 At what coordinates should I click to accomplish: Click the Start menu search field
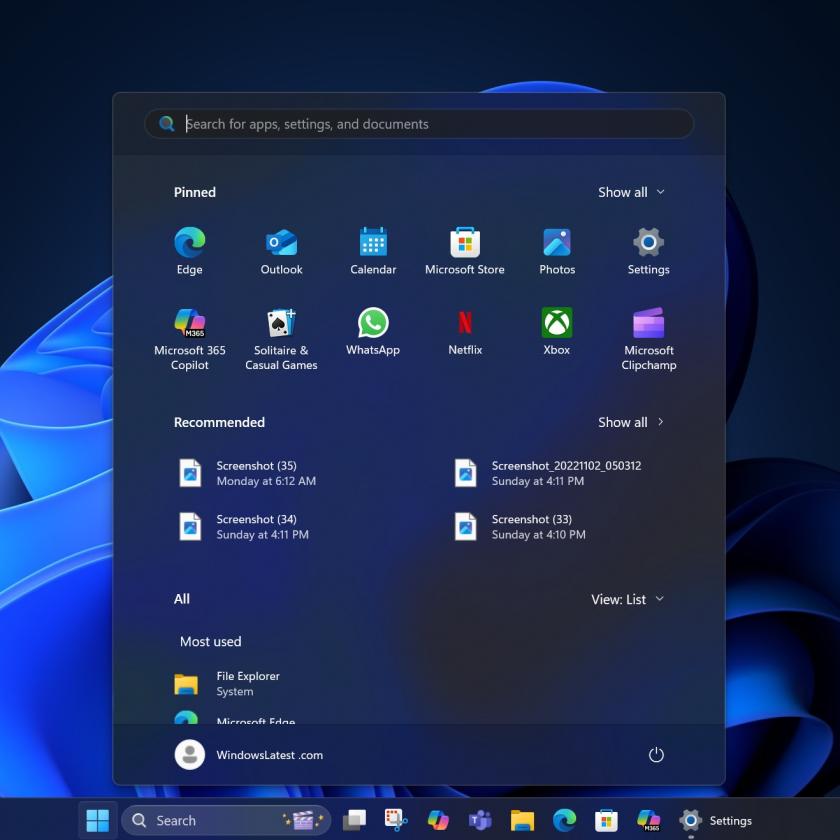[x=420, y=124]
